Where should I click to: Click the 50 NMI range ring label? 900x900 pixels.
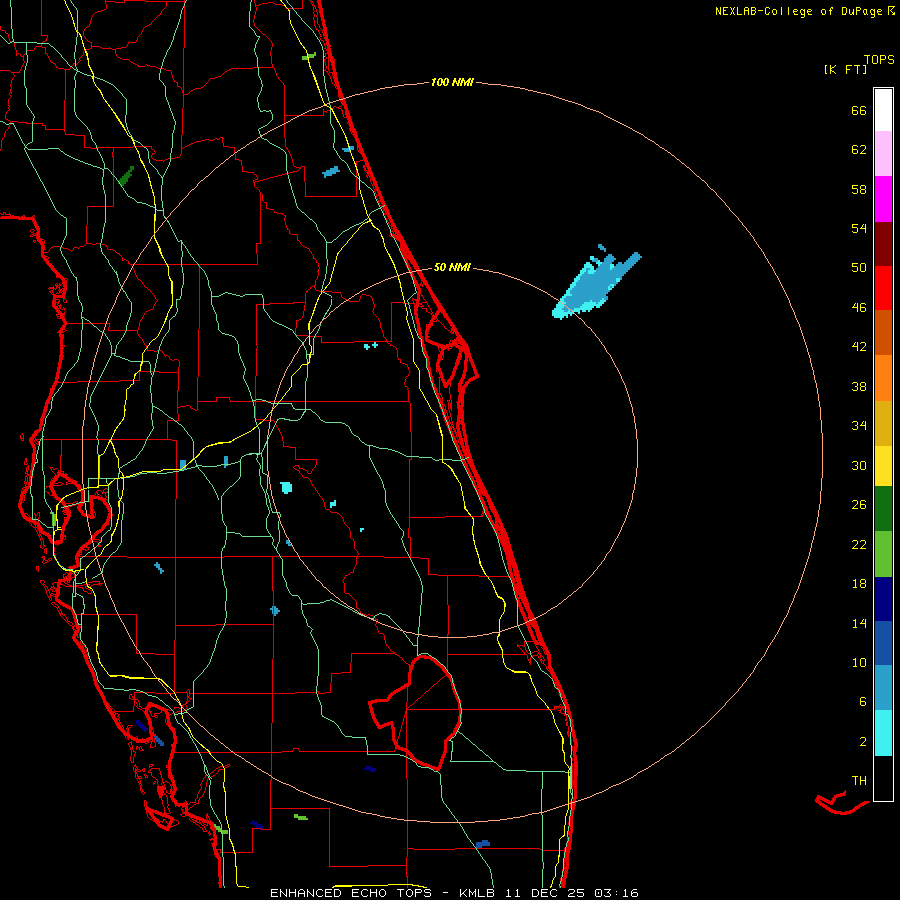click(452, 267)
